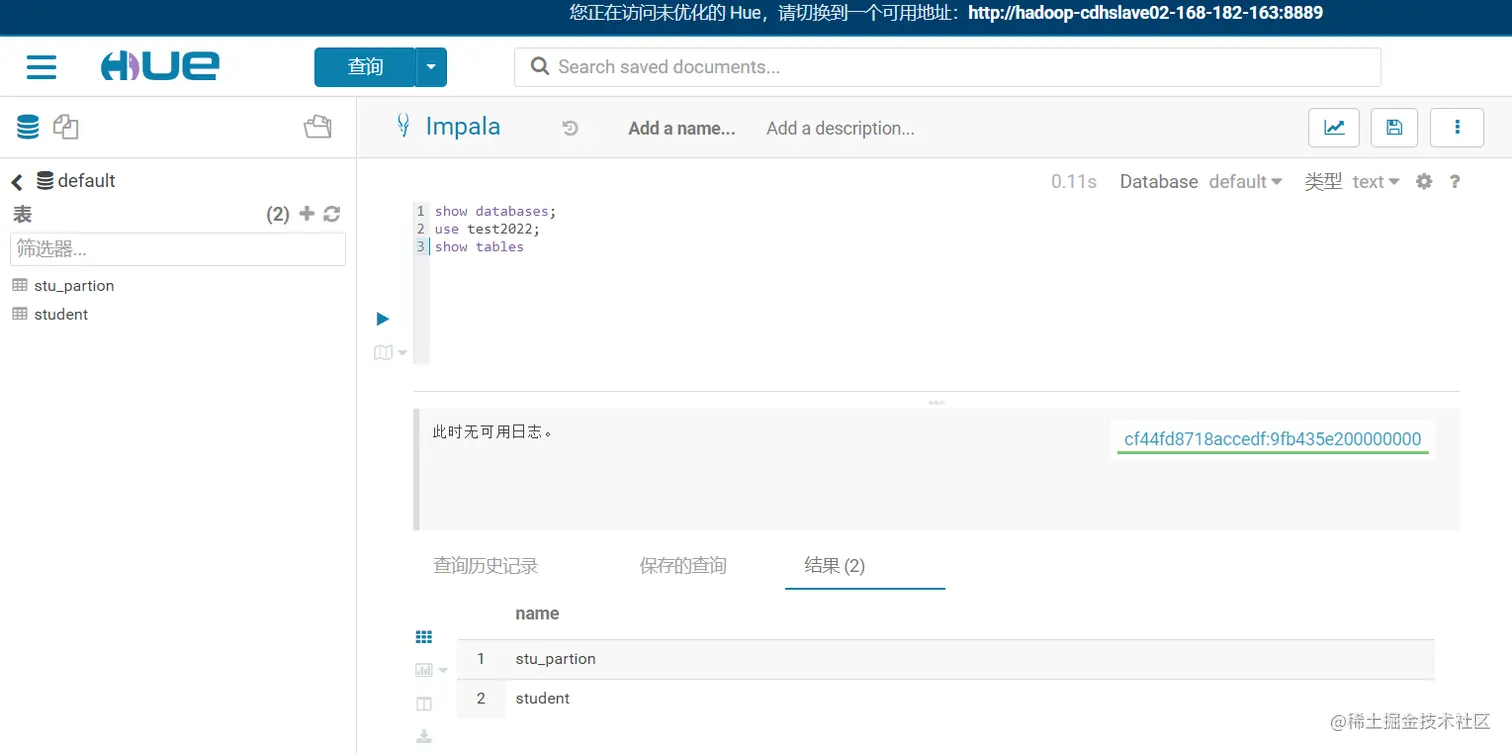1512x753 pixels.
Task: Switch to 保存的查询 tab
Action: pos(683,566)
